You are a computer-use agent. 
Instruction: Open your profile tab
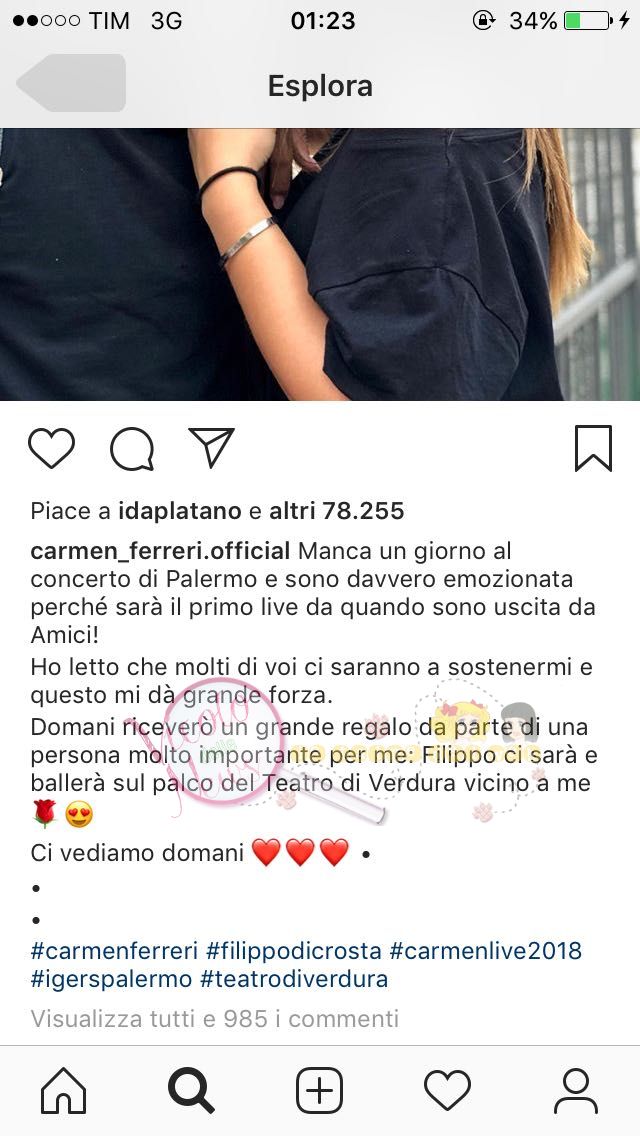(x=575, y=1090)
